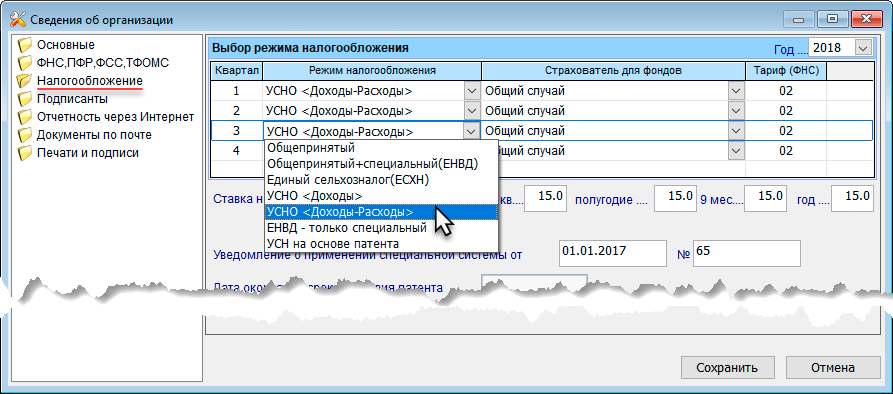Click the Тариф (ФНС) column header
The image size is (893, 394).
(x=786, y=71)
